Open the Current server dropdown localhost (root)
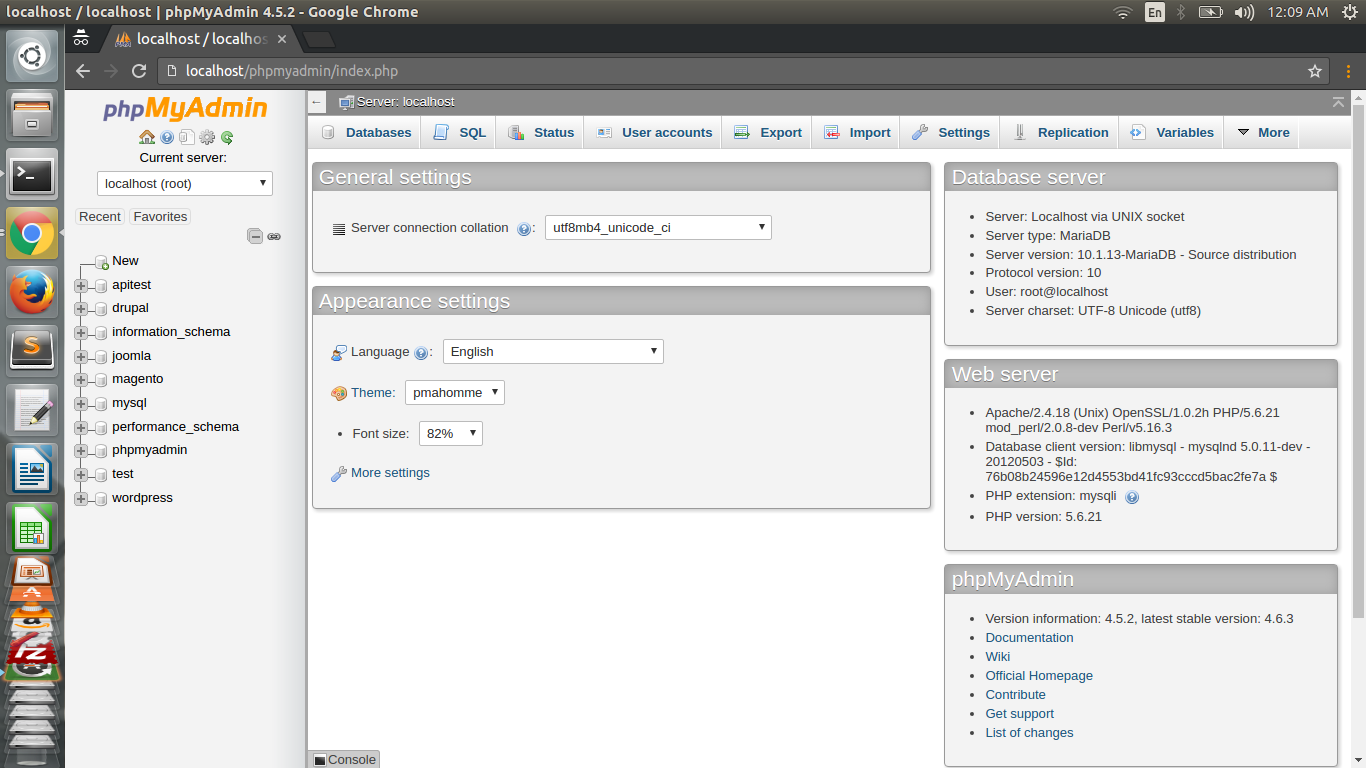Image resolution: width=1366 pixels, height=768 pixels. click(x=185, y=183)
